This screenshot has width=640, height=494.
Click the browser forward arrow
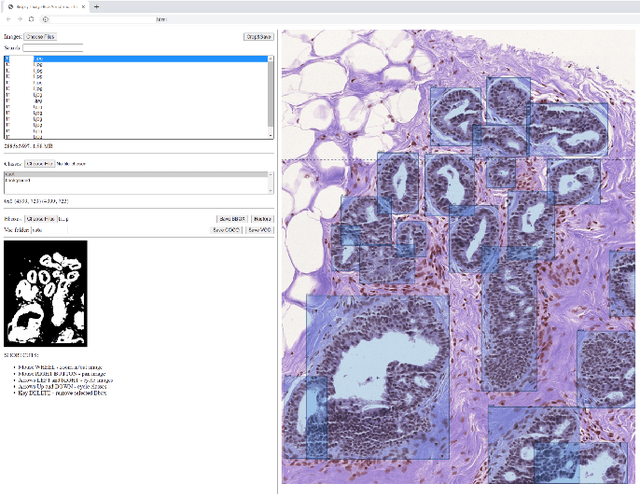tap(20, 19)
